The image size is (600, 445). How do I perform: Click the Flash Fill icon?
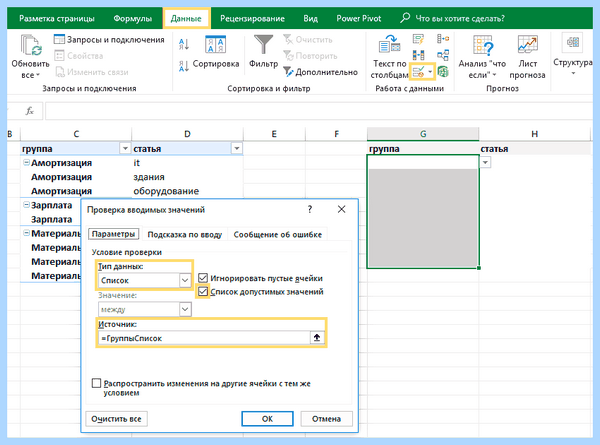[x=418, y=39]
